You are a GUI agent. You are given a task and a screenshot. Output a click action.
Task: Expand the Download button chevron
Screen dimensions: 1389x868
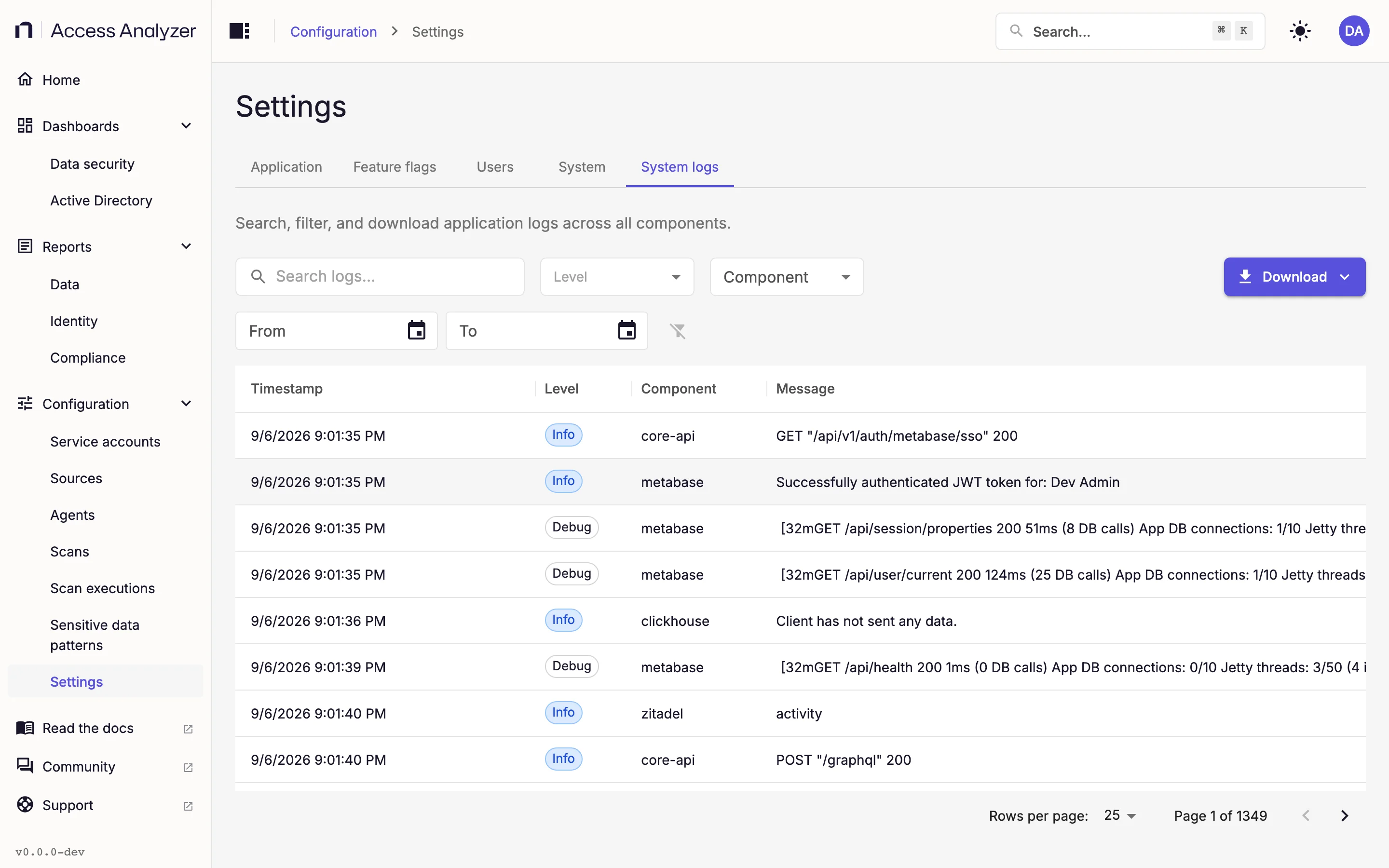click(1345, 277)
